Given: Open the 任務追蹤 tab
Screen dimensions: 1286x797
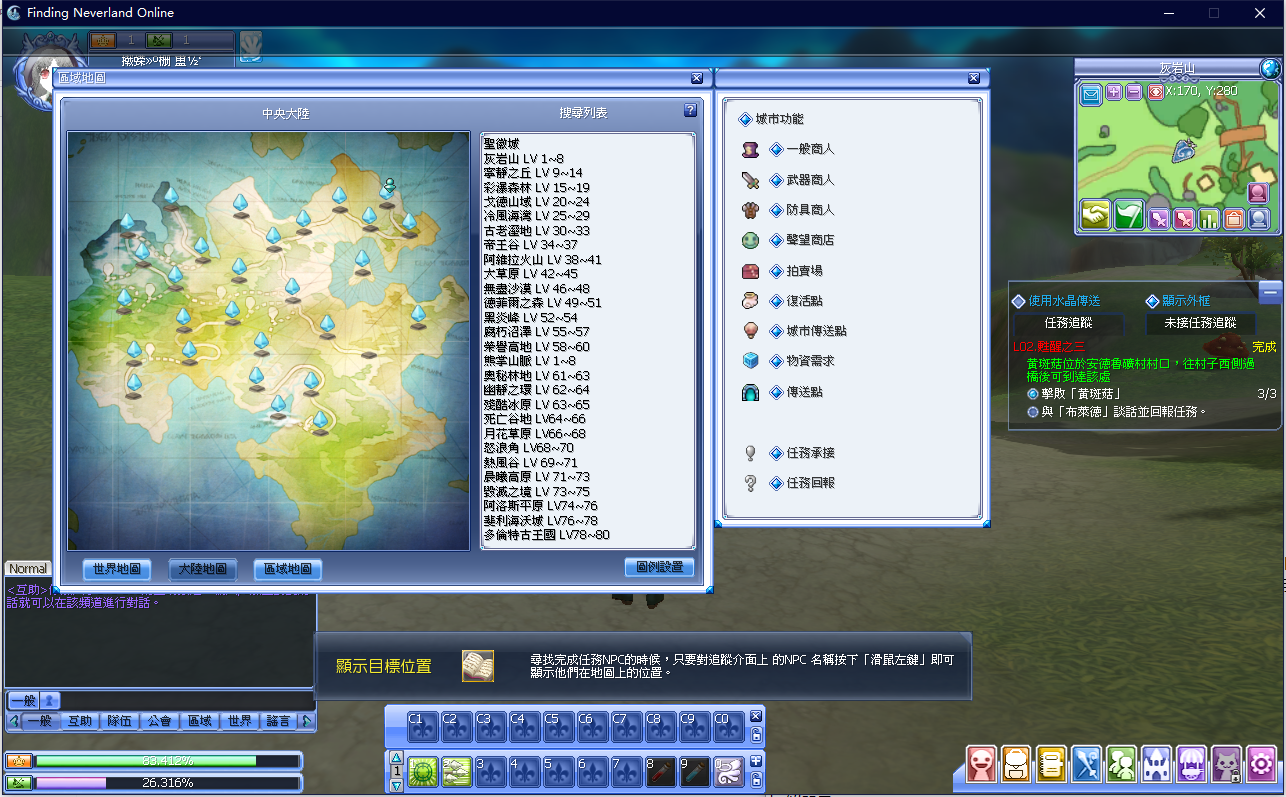Looking at the screenshot, I should (1068, 324).
